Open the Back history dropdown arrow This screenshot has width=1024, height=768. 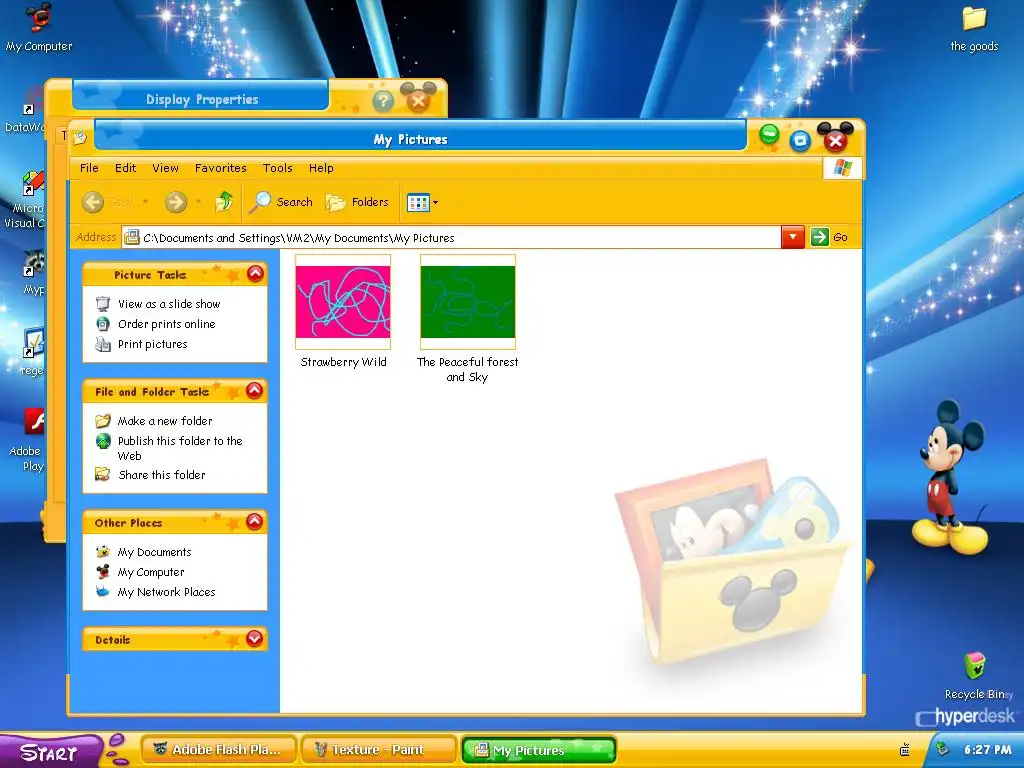coord(145,202)
